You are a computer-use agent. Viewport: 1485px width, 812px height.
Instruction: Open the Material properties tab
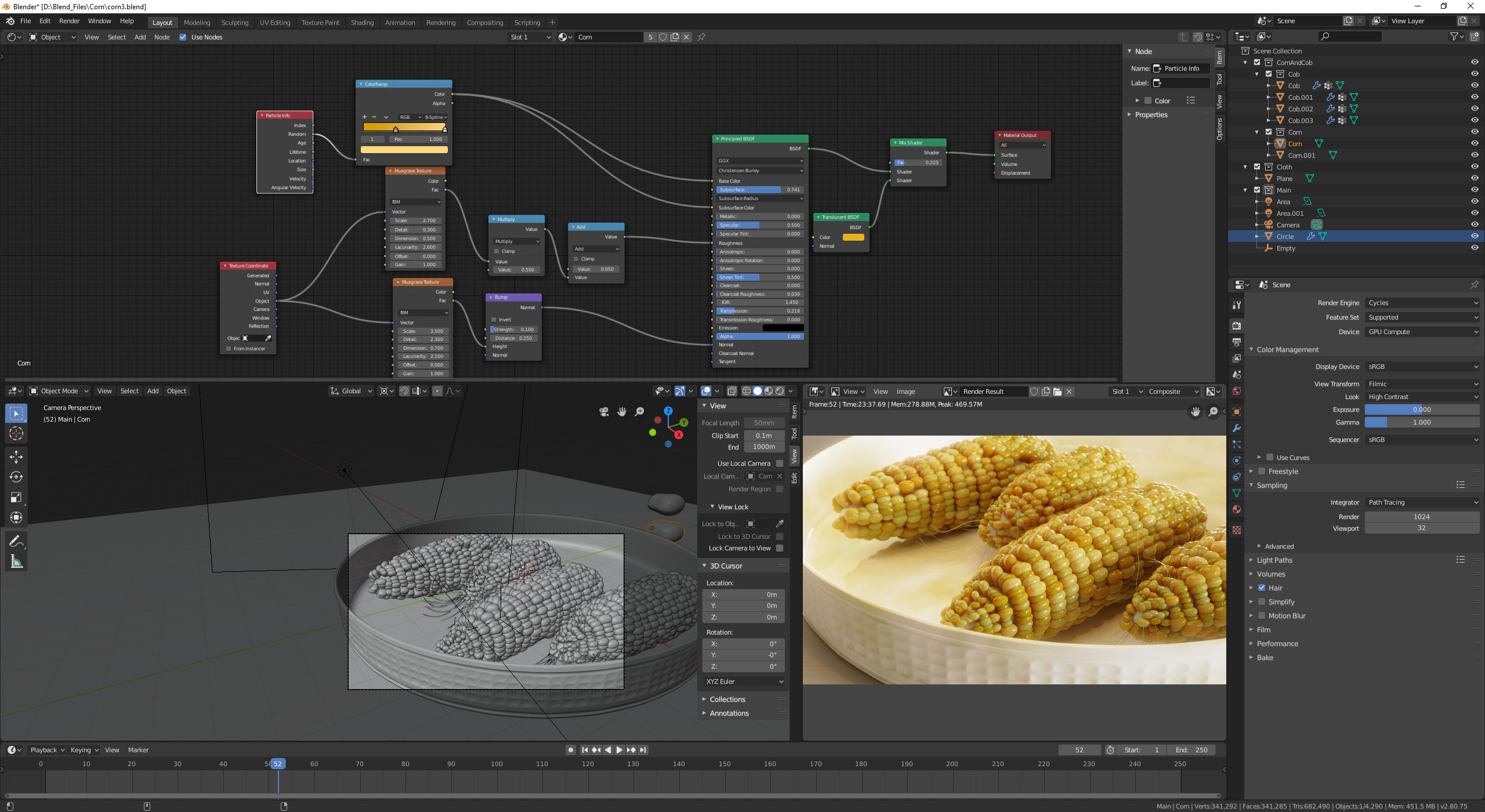coord(1237,509)
